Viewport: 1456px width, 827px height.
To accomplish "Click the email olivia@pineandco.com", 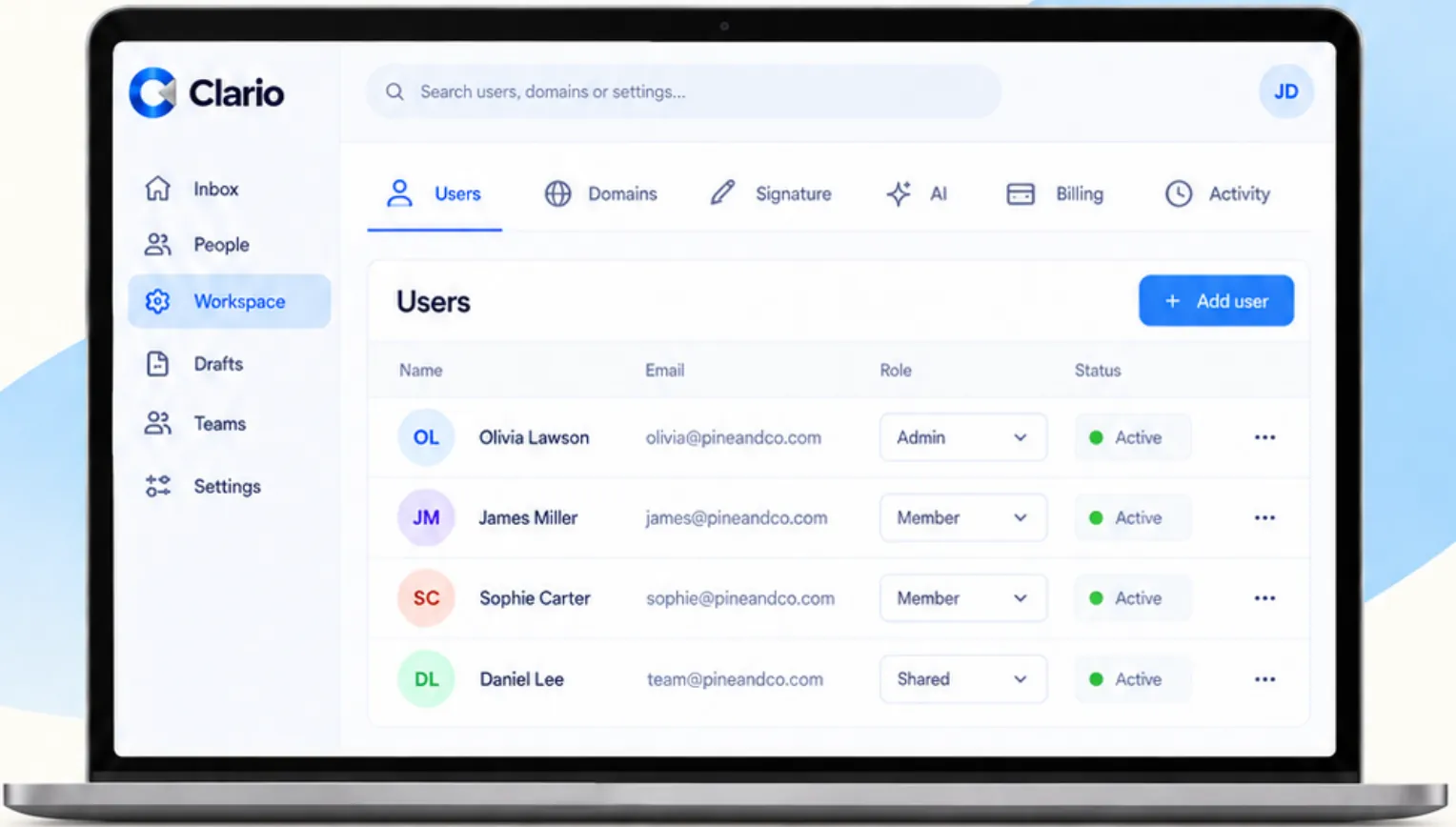I will (x=733, y=437).
